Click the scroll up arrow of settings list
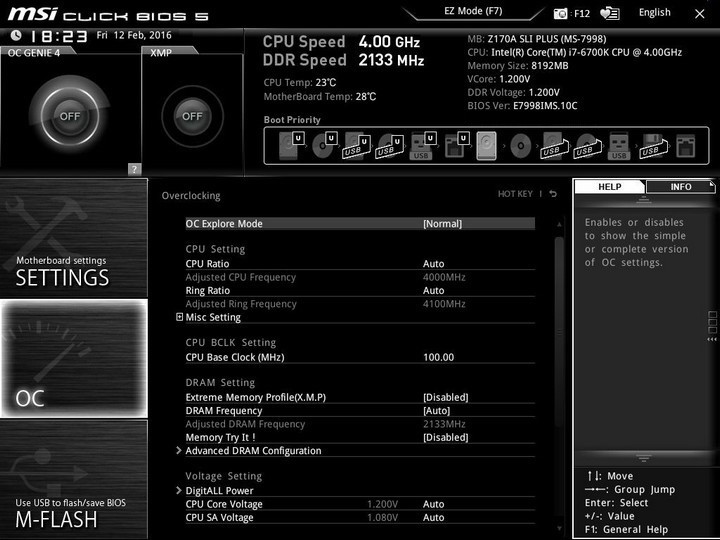720x540 pixels. (559, 225)
